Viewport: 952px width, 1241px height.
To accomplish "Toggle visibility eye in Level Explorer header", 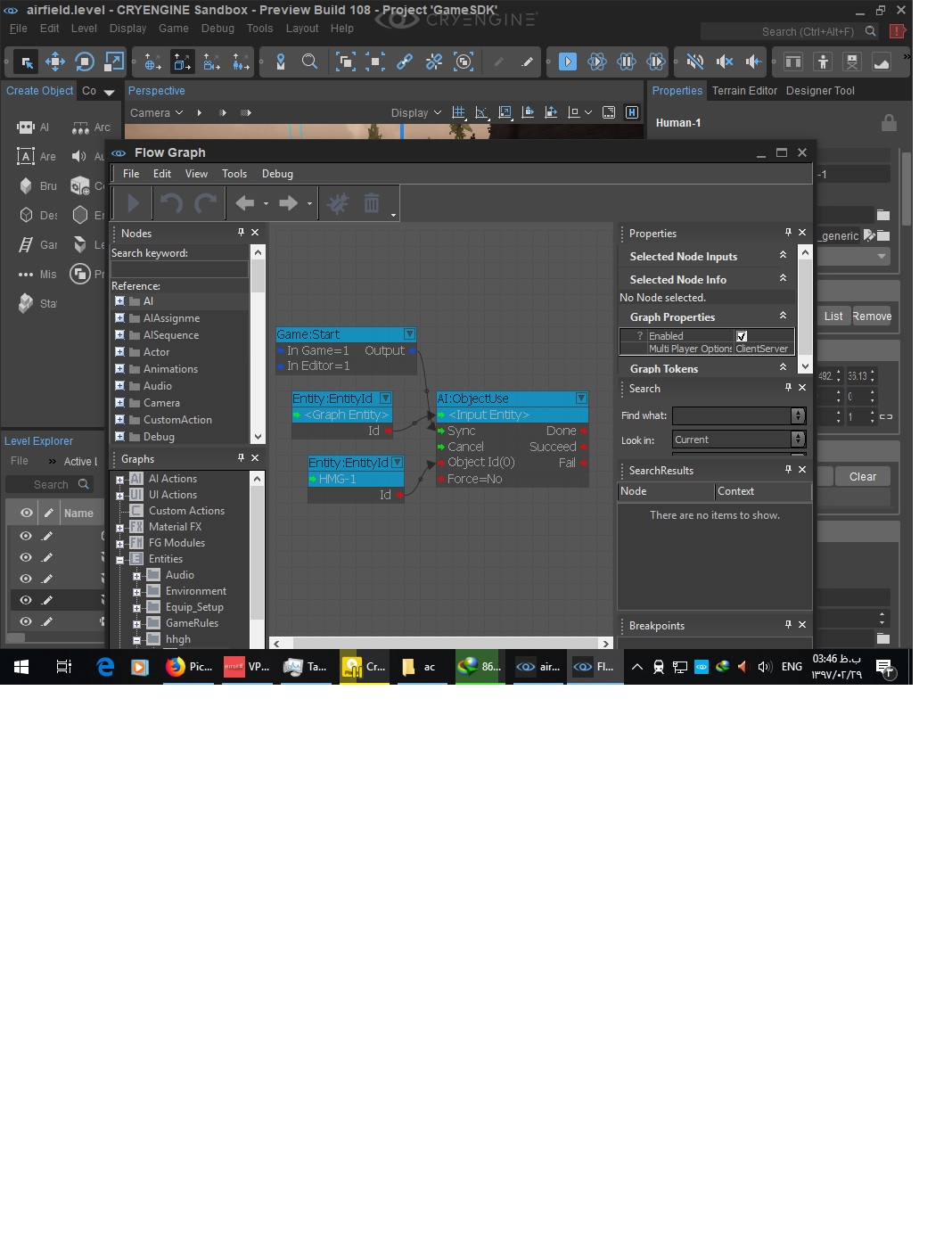I will click(x=27, y=513).
